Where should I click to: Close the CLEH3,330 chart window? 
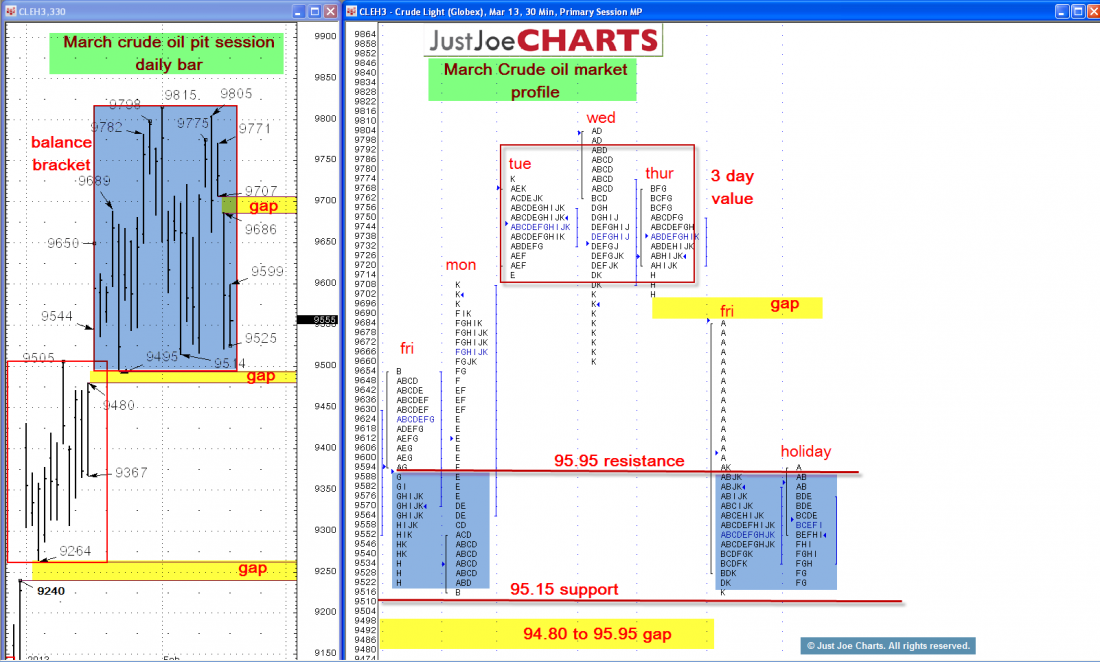click(330, 10)
